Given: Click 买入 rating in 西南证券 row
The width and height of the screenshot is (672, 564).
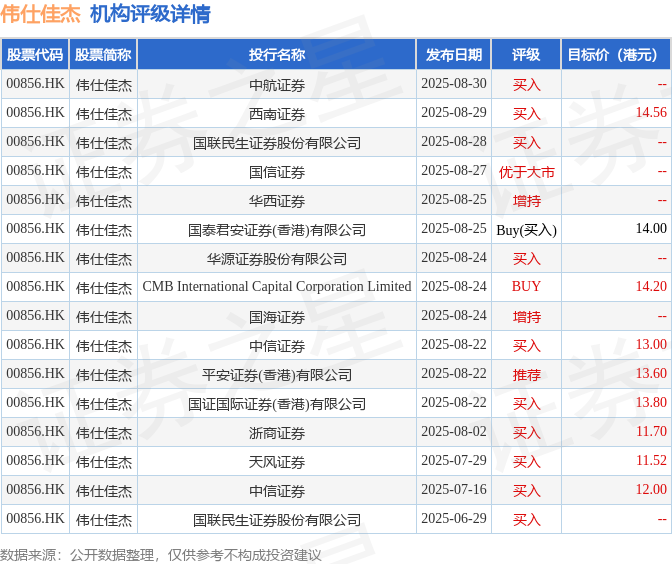Looking at the screenshot, I should pos(526,114).
